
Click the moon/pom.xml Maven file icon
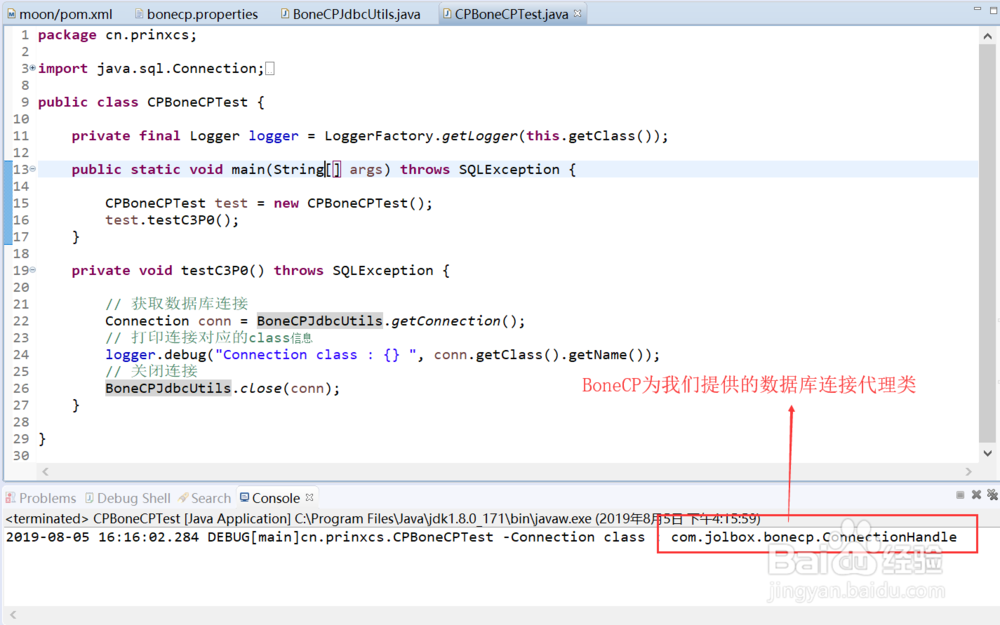(11, 13)
